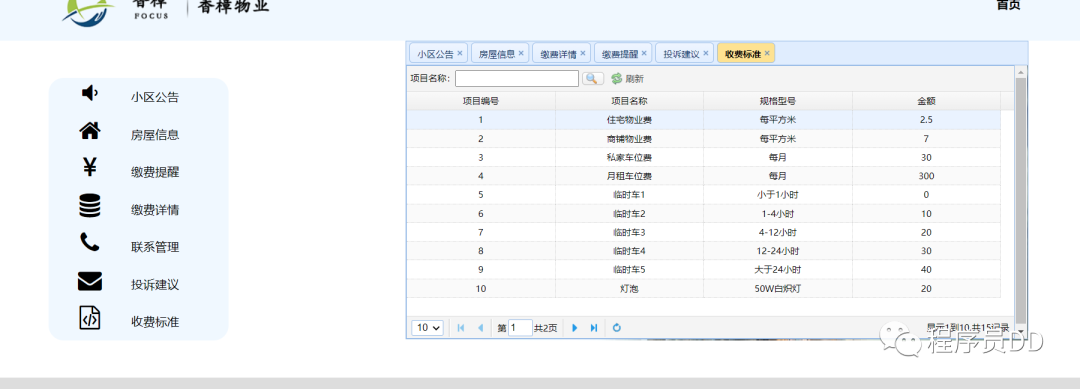
Task: Go to next page of the grid
Action: tap(574, 328)
